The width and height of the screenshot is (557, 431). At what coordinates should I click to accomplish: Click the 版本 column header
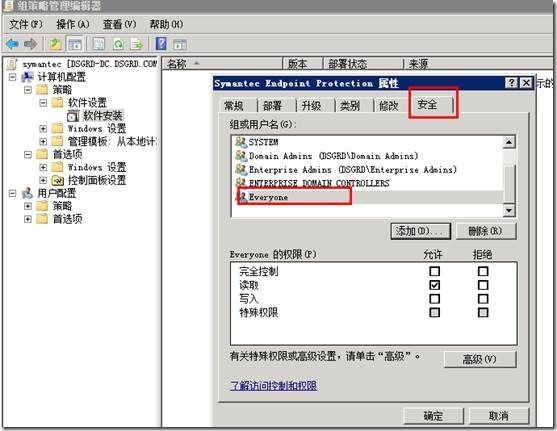(x=302, y=64)
